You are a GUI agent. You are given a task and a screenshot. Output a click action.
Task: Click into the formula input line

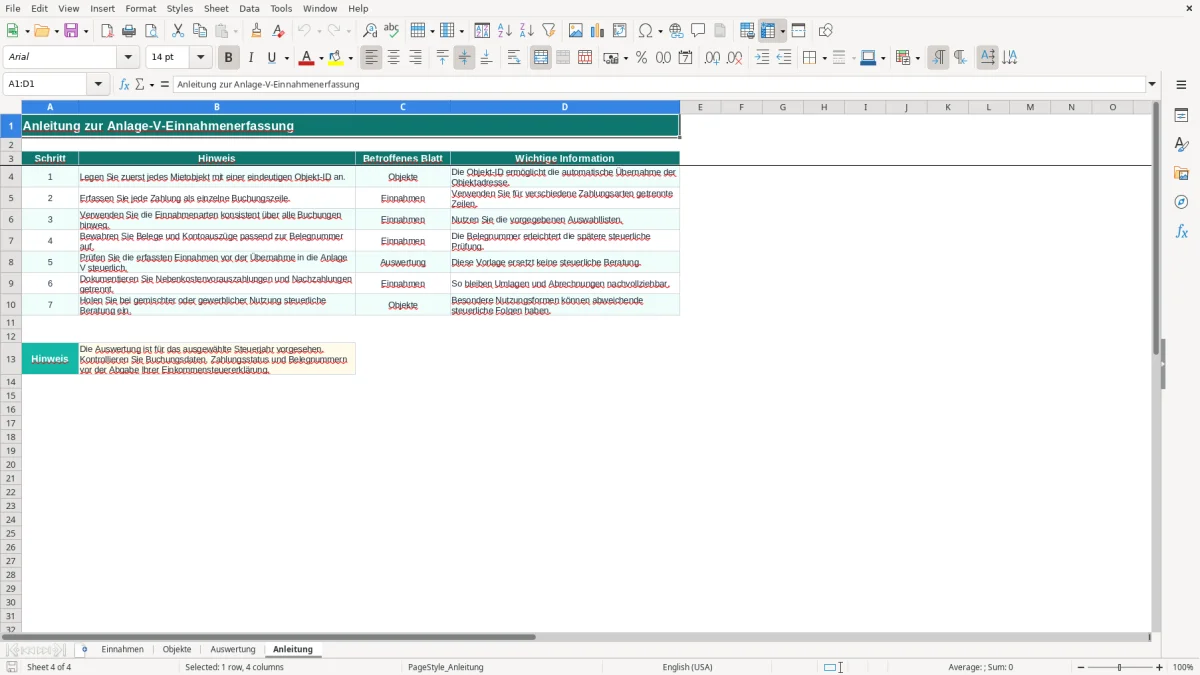[659, 84]
